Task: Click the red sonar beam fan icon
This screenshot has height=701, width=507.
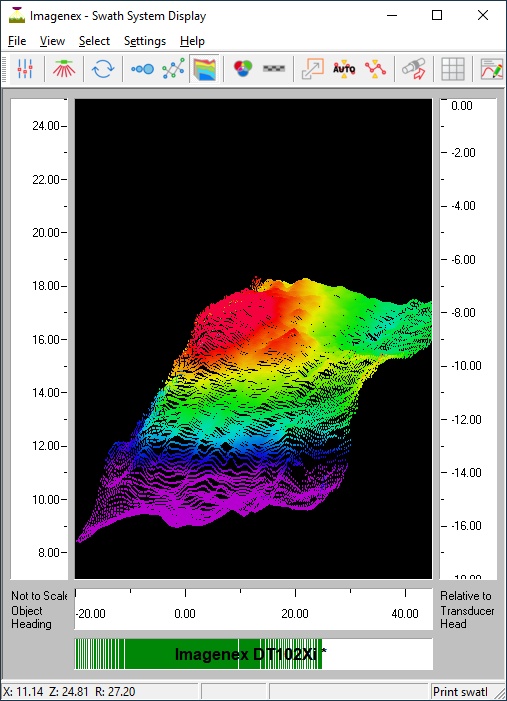Action: [64, 69]
